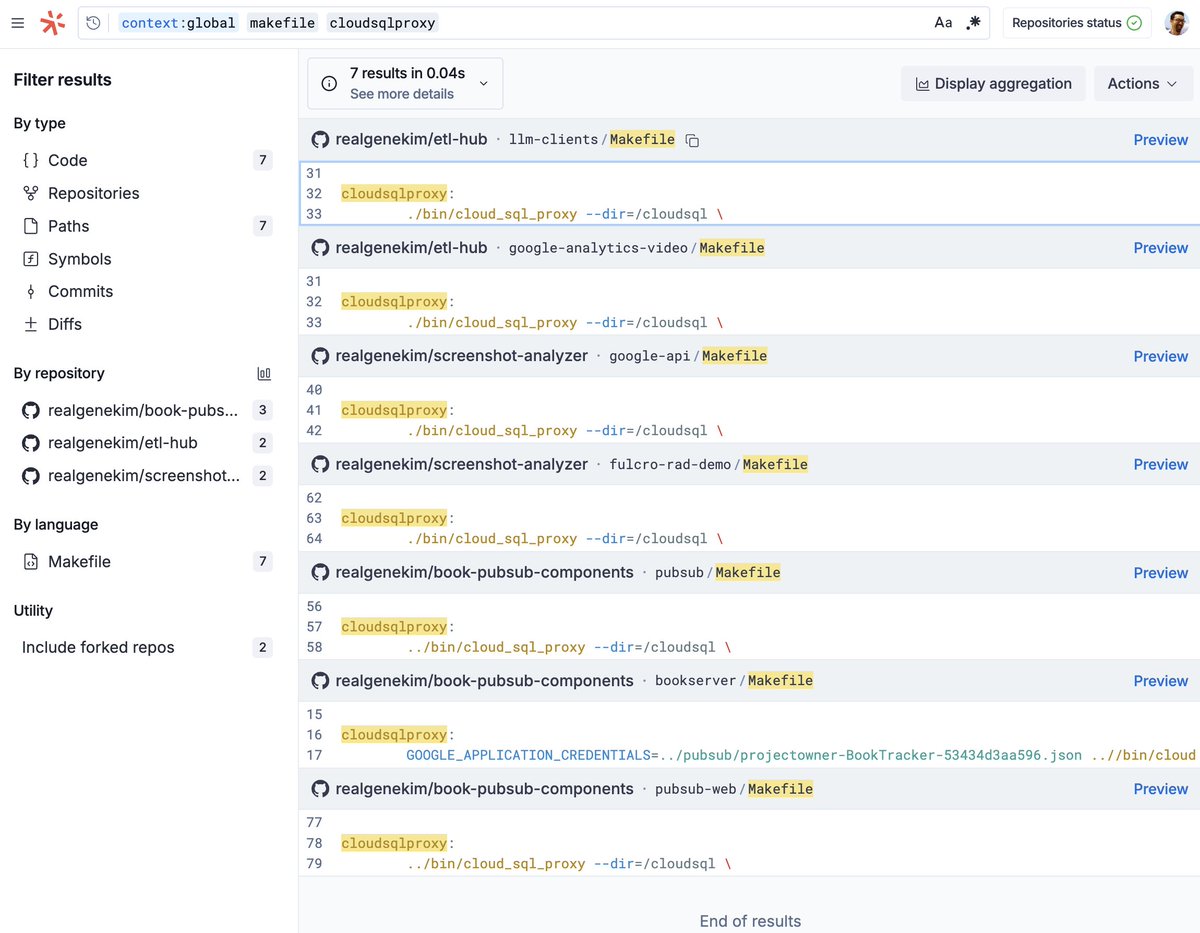The height and width of the screenshot is (933, 1200).
Task: Click the context:global filter chip
Action: [177, 23]
